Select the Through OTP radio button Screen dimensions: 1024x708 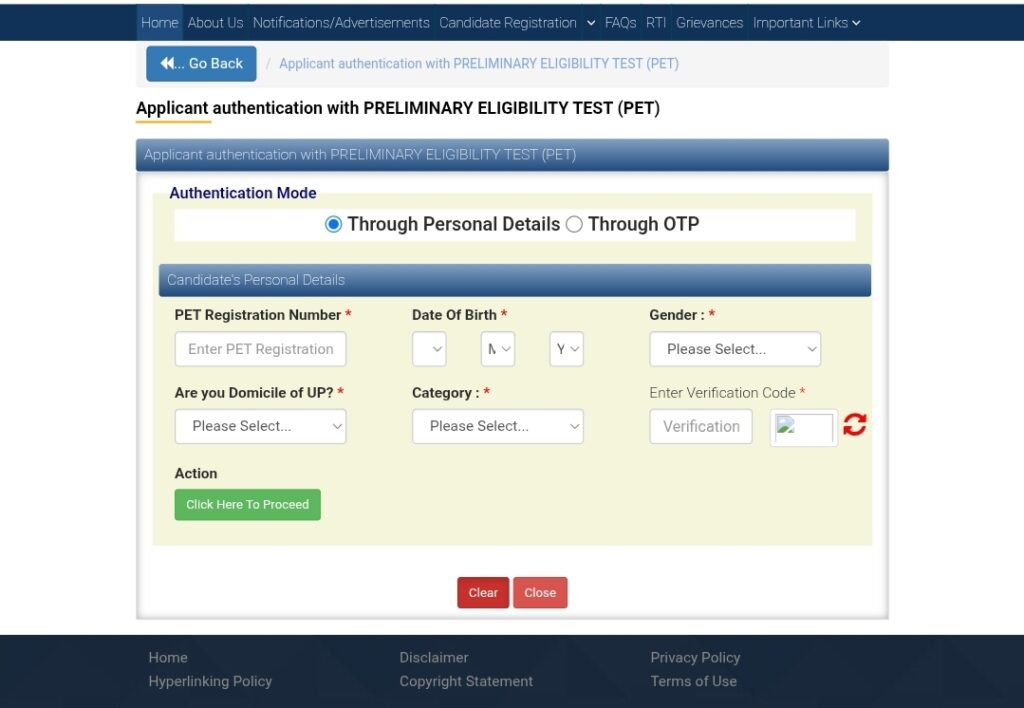pyautogui.click(x=574, y=225)
